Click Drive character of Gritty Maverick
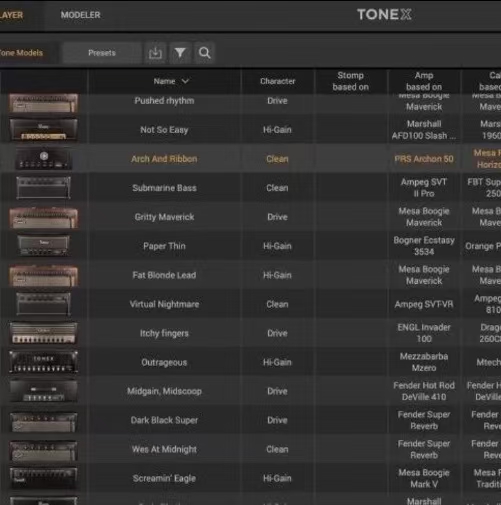Screen dimensions: 501x505 pos(277,217)
